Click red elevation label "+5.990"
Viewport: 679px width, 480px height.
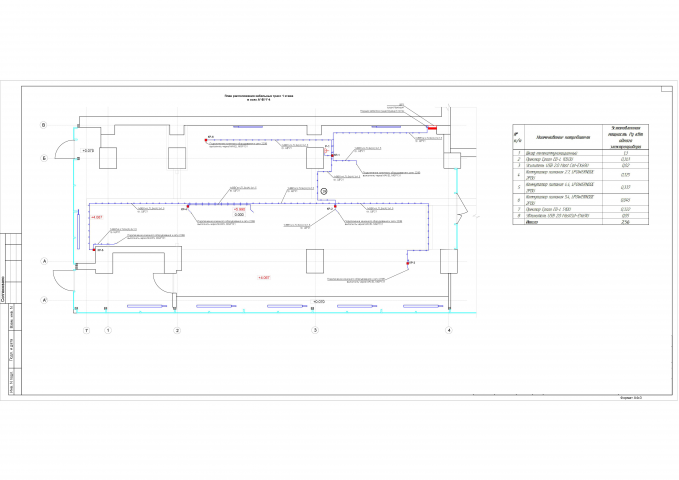239,209
